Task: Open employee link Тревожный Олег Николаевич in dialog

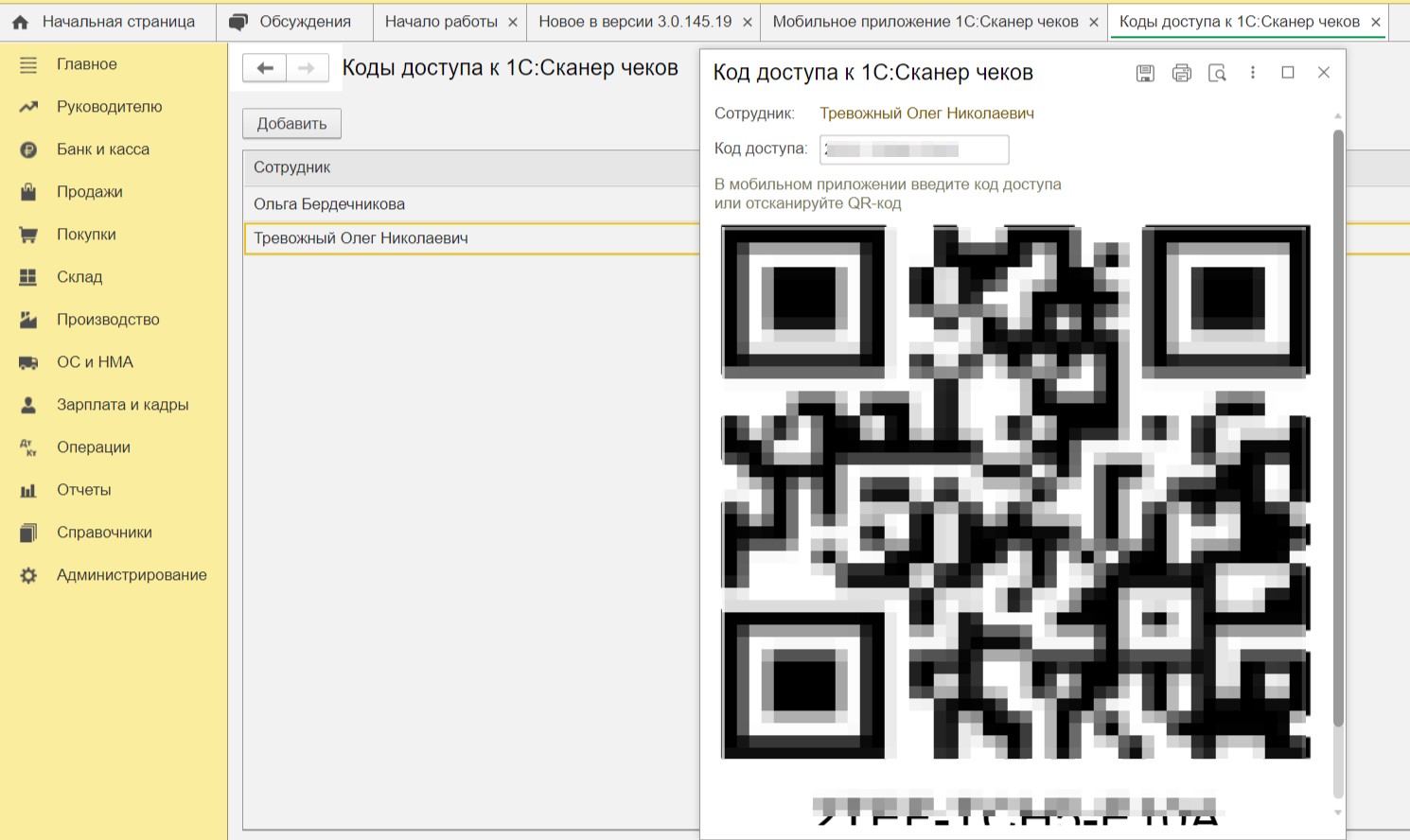Action: click(926, 114)
